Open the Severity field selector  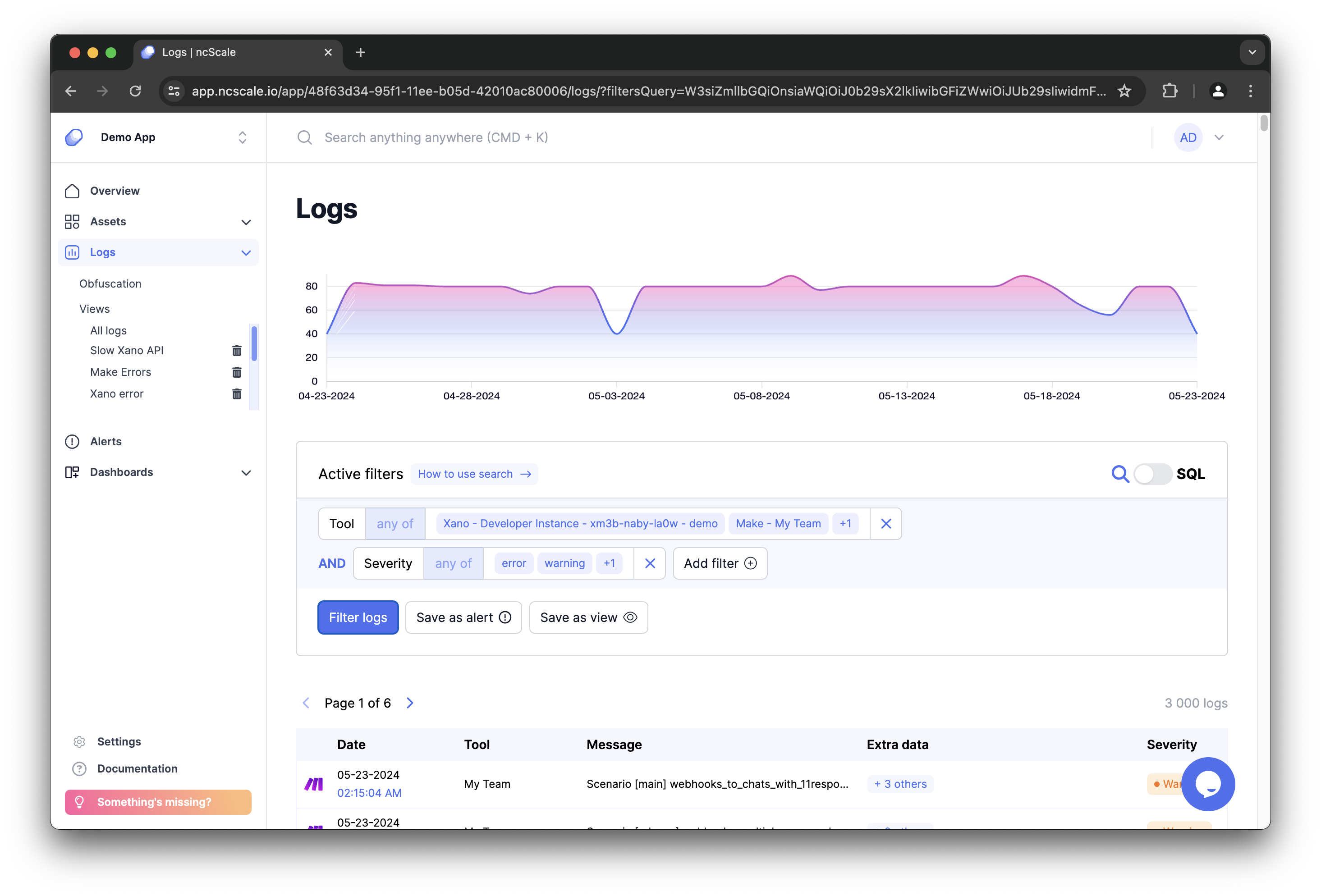coord(388,564)
